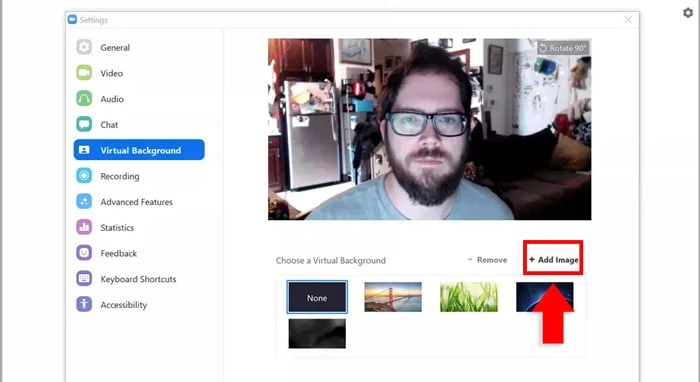The width and height of the screenshot is (700, 382).
Task: Choose the green grass background
Action: 469,297
